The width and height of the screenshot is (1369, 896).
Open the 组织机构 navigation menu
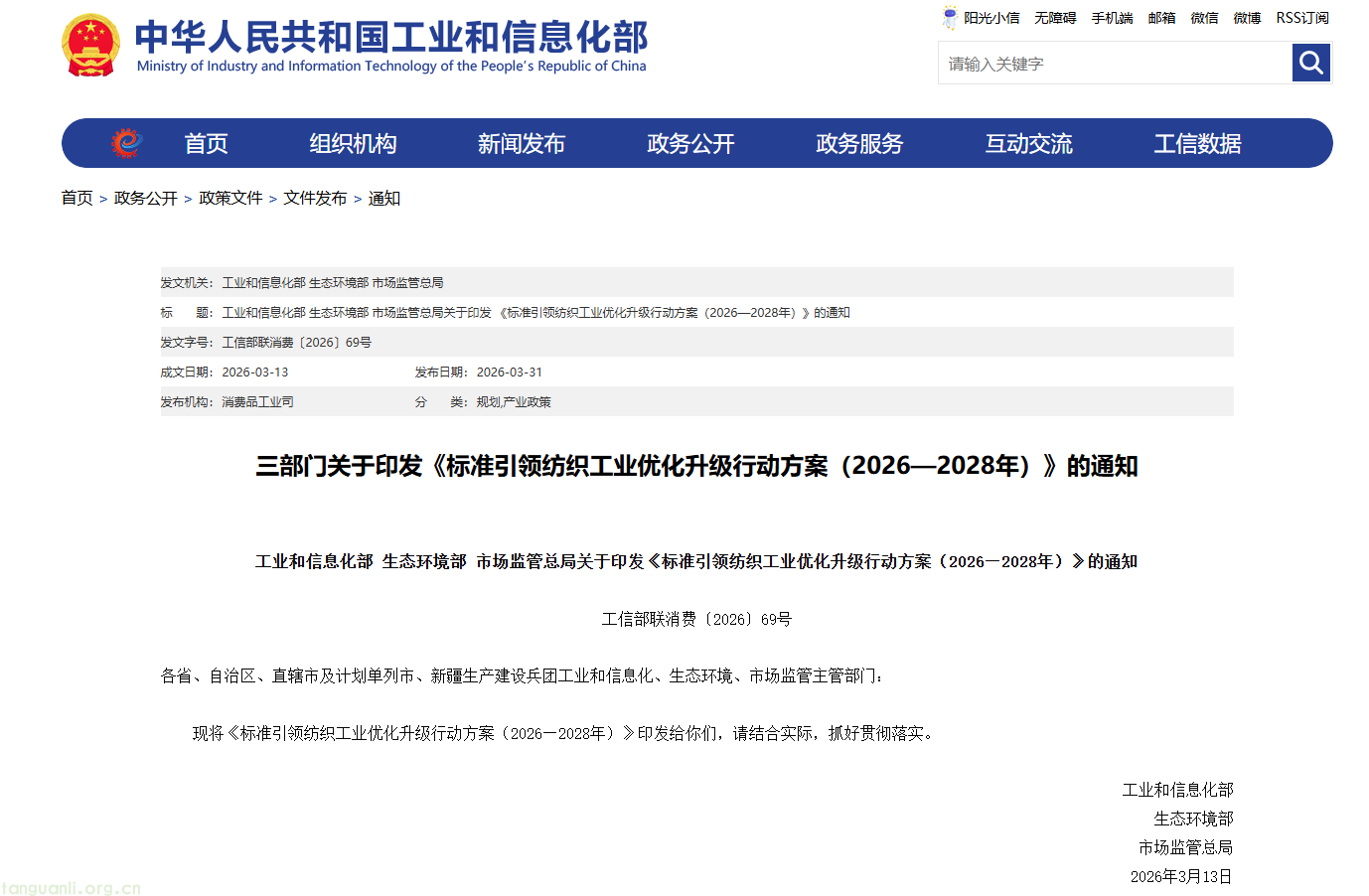tap(353, 144)
